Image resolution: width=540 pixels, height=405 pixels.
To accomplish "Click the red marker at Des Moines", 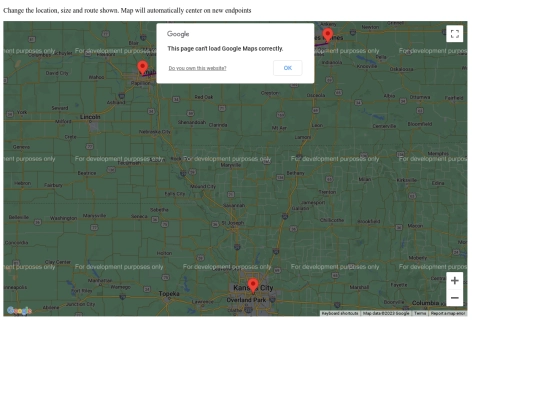I will click(328, 35).
